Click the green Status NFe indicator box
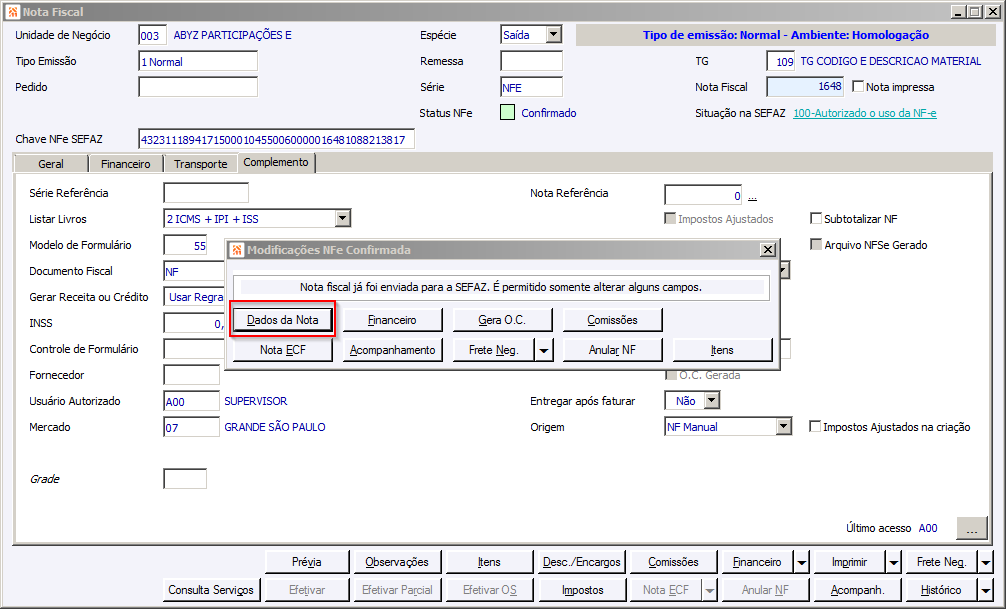1006x609 pixels. click(507, 113)
